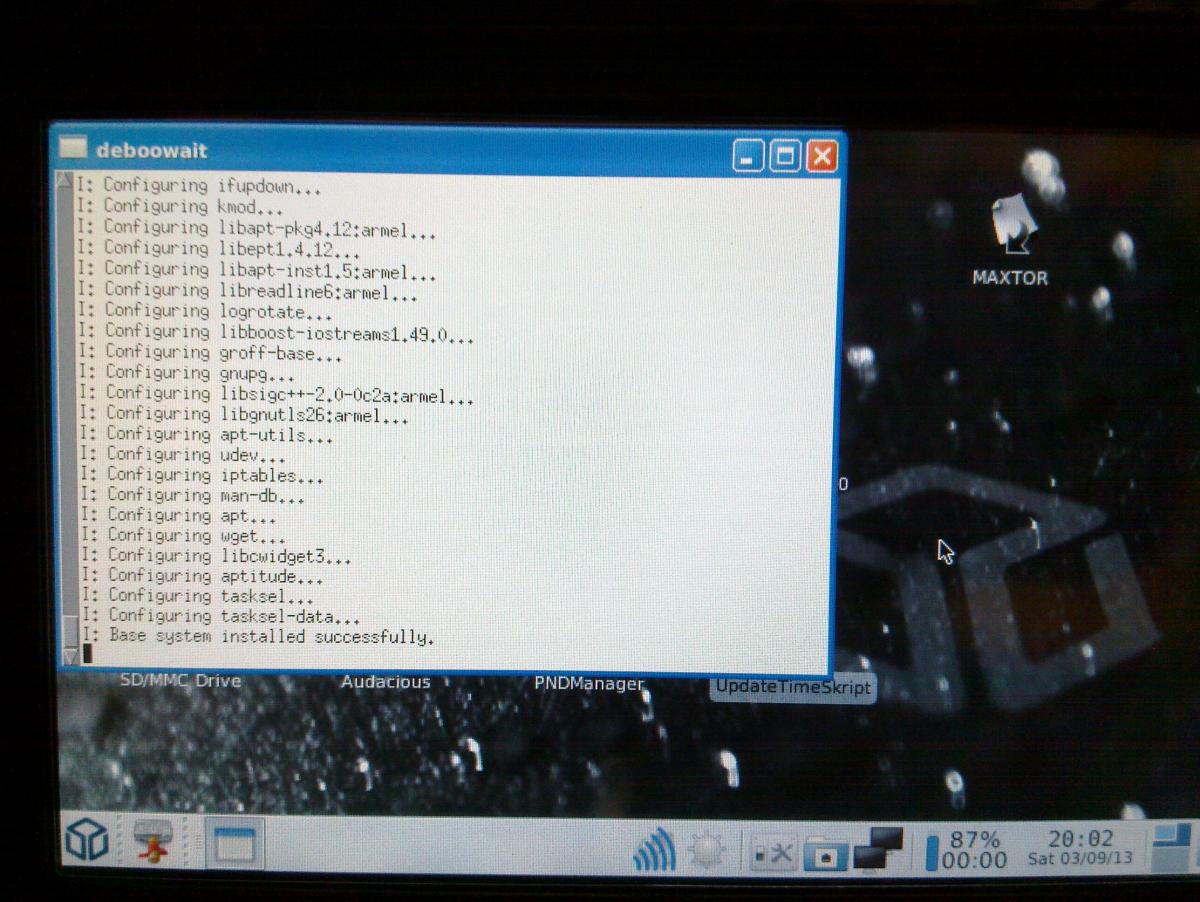The image size is (1200, 902).
Task: Click the brightness sun icon in panel
Action: pyautogui.click(x=707, y=851)
